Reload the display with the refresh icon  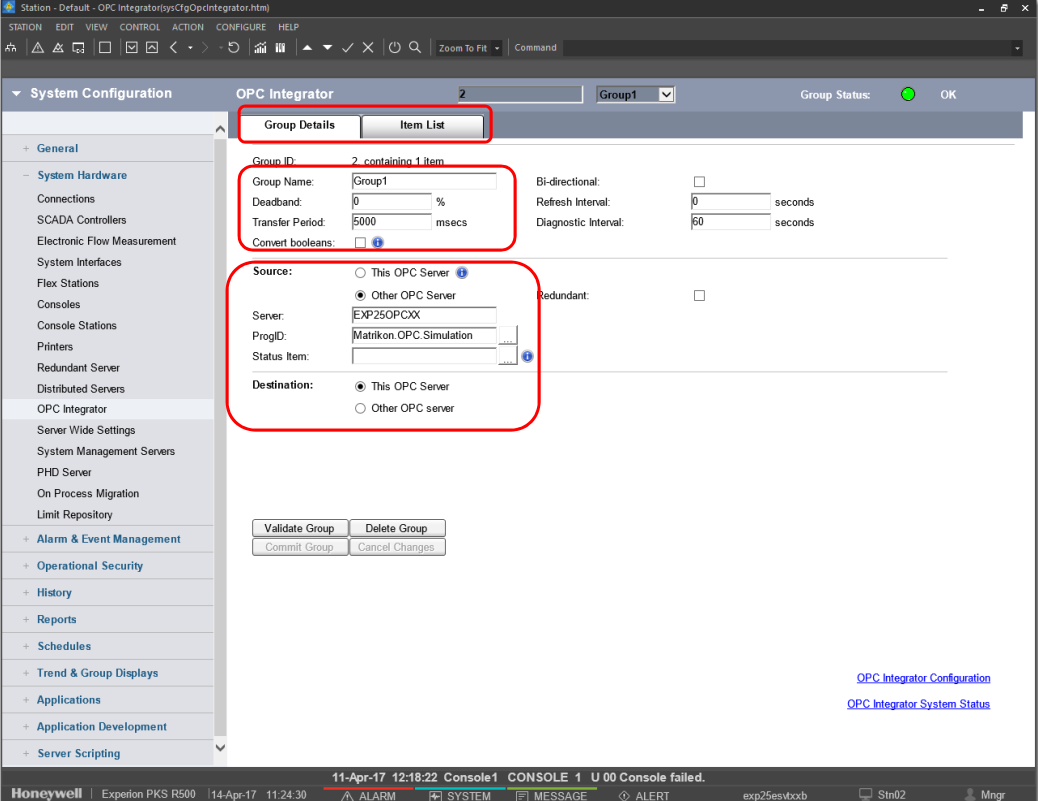pos(234,48)
